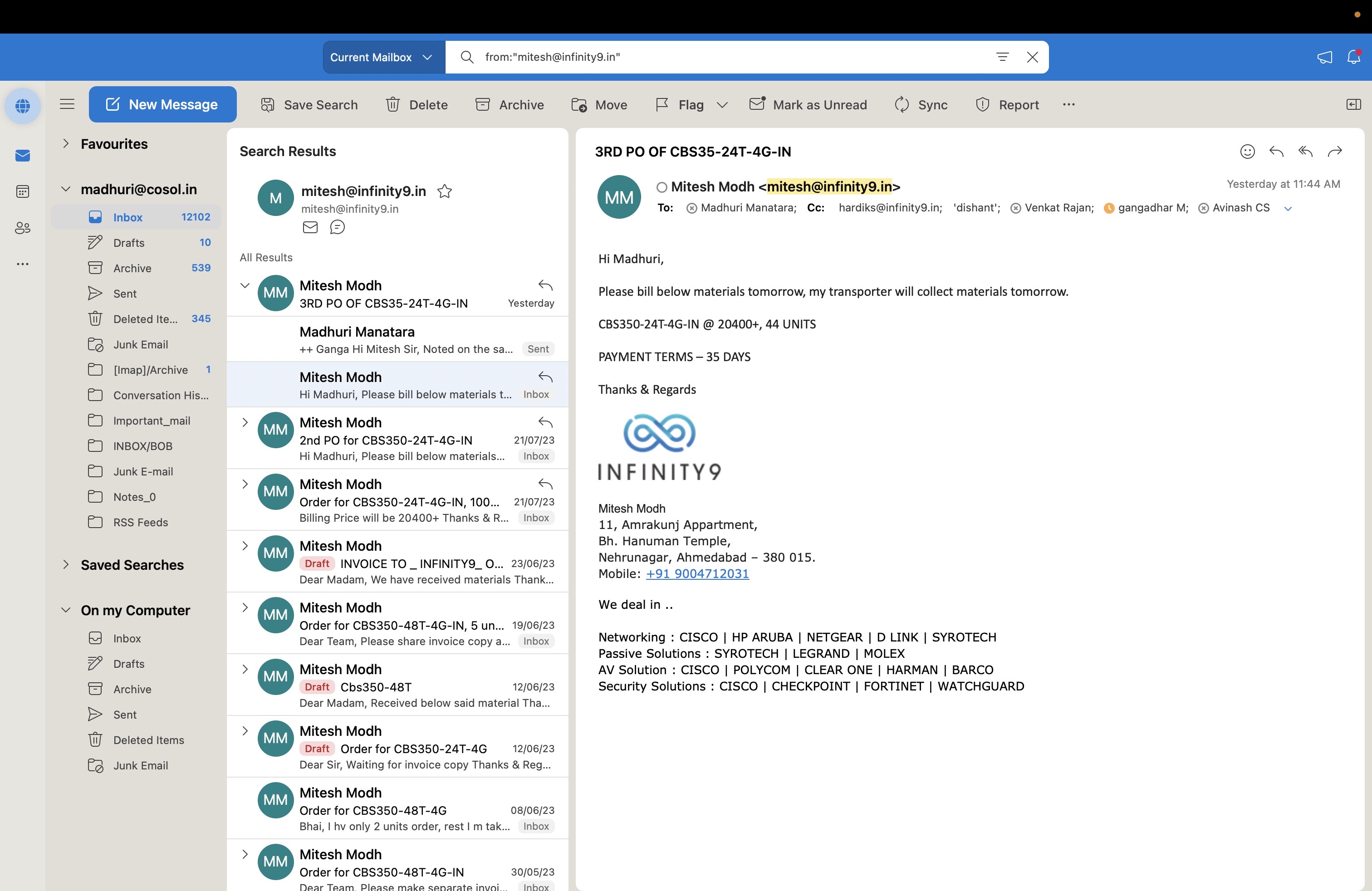Expand the Saved Searches section
Screen dimensions: 1372x891
click(66, 564)
